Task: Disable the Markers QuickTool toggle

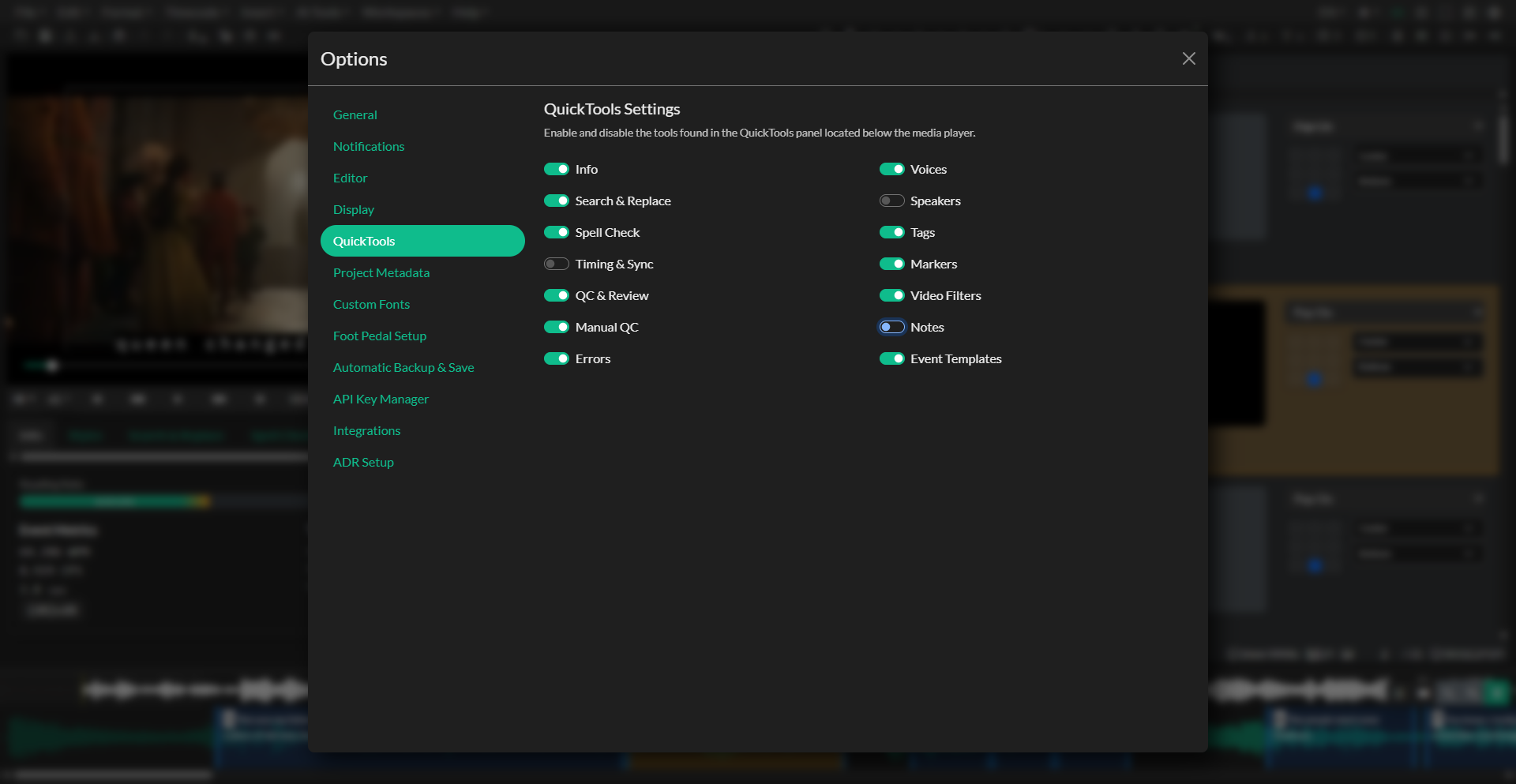Action: [x=892, y=264]
